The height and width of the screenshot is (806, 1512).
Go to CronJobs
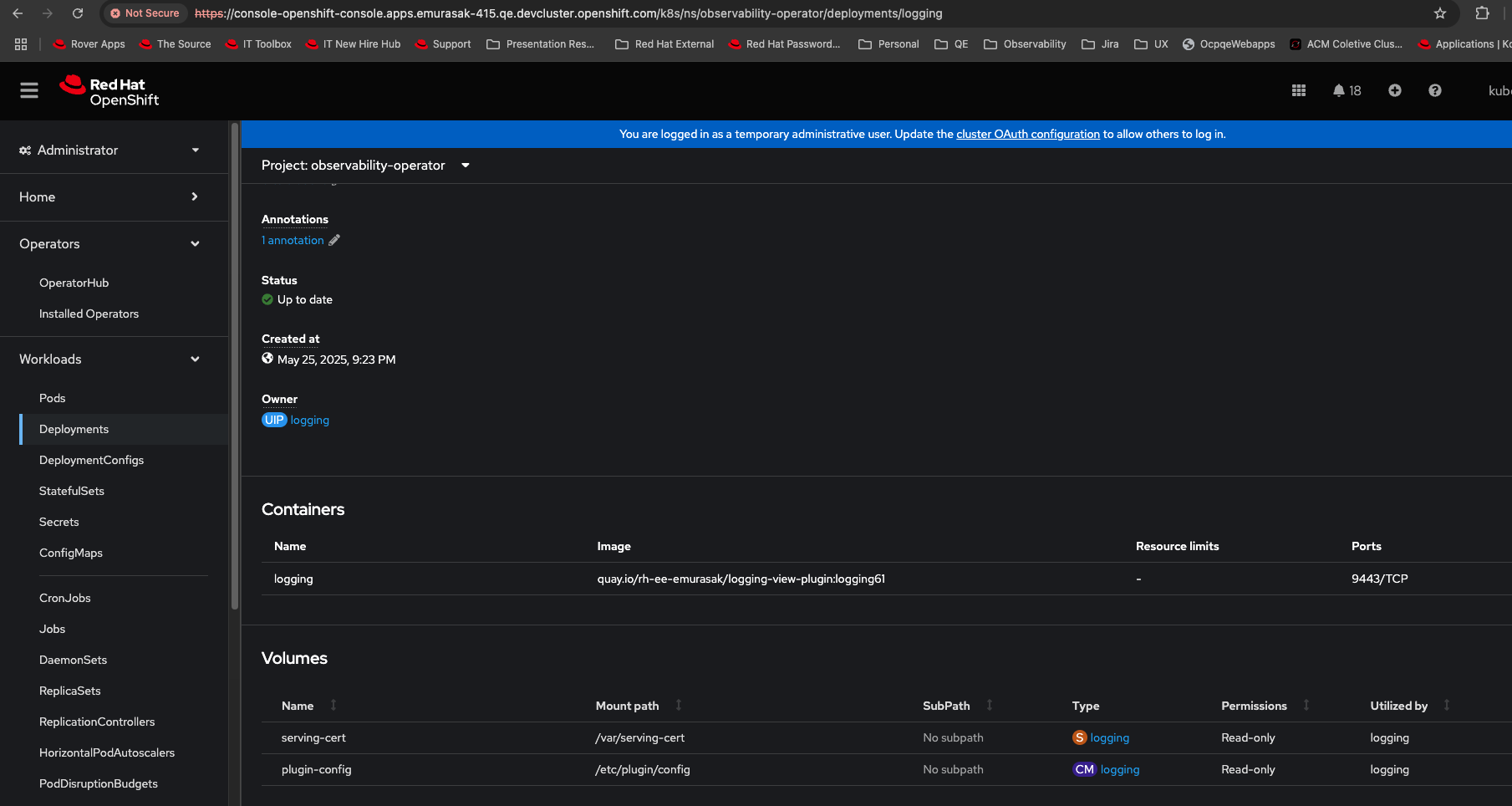point(65,598)
